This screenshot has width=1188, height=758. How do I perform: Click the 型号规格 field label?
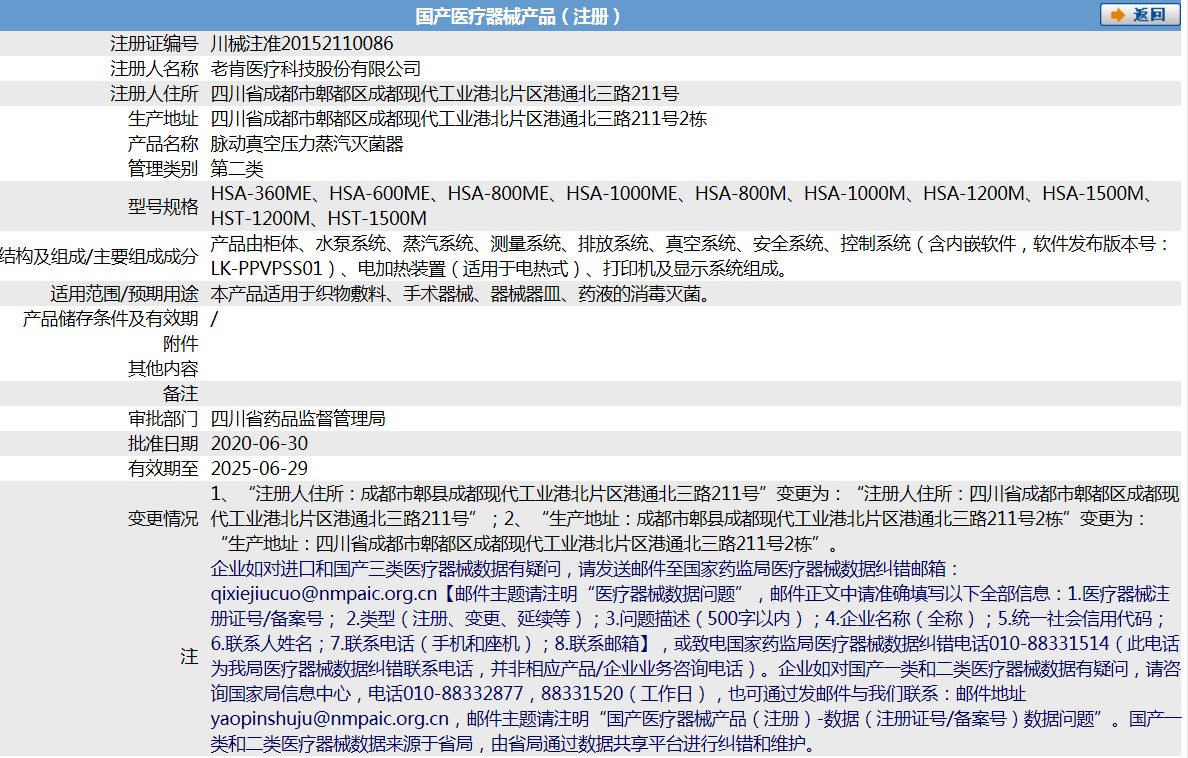click(163, 206)
